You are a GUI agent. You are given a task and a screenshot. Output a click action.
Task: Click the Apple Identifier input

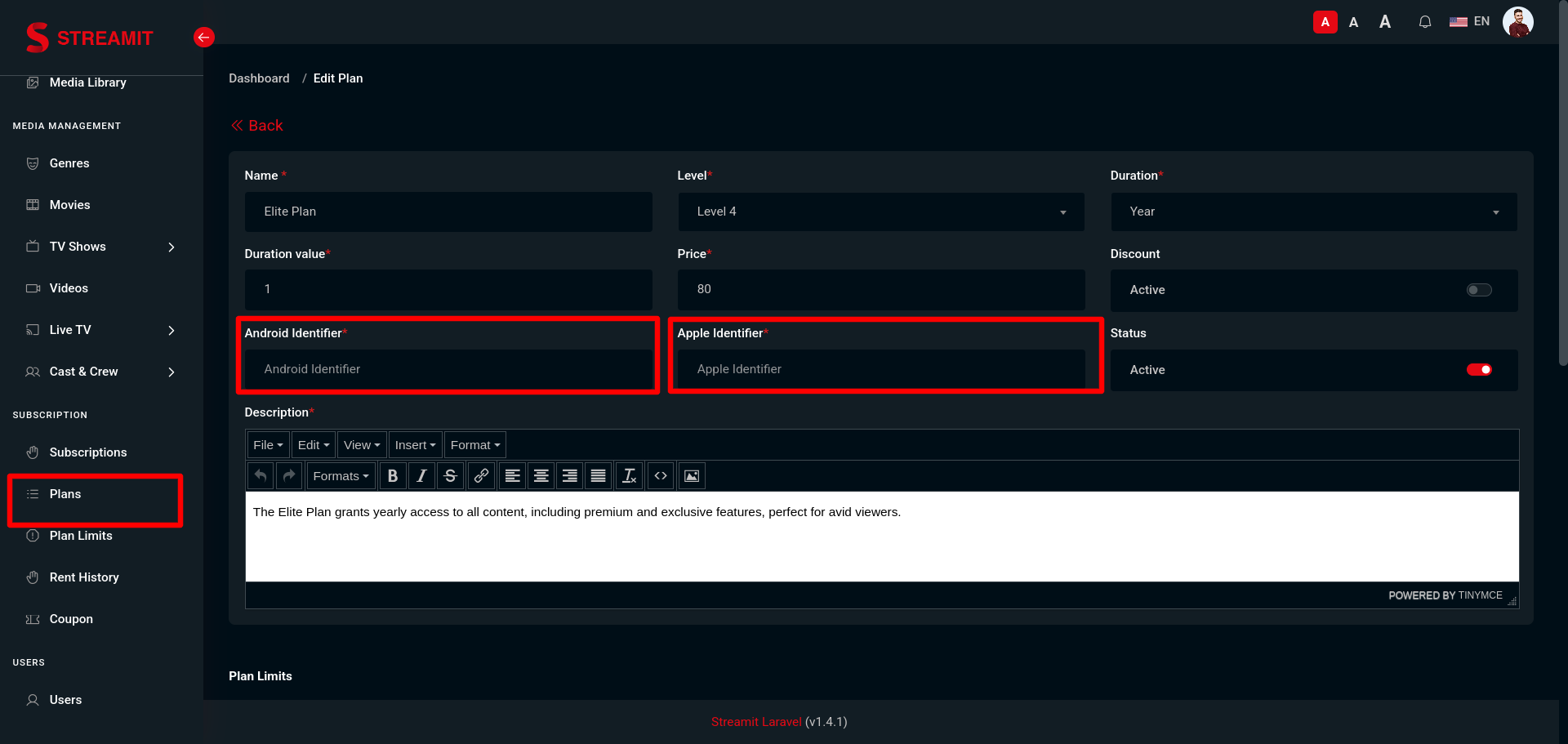click(881, 369)
